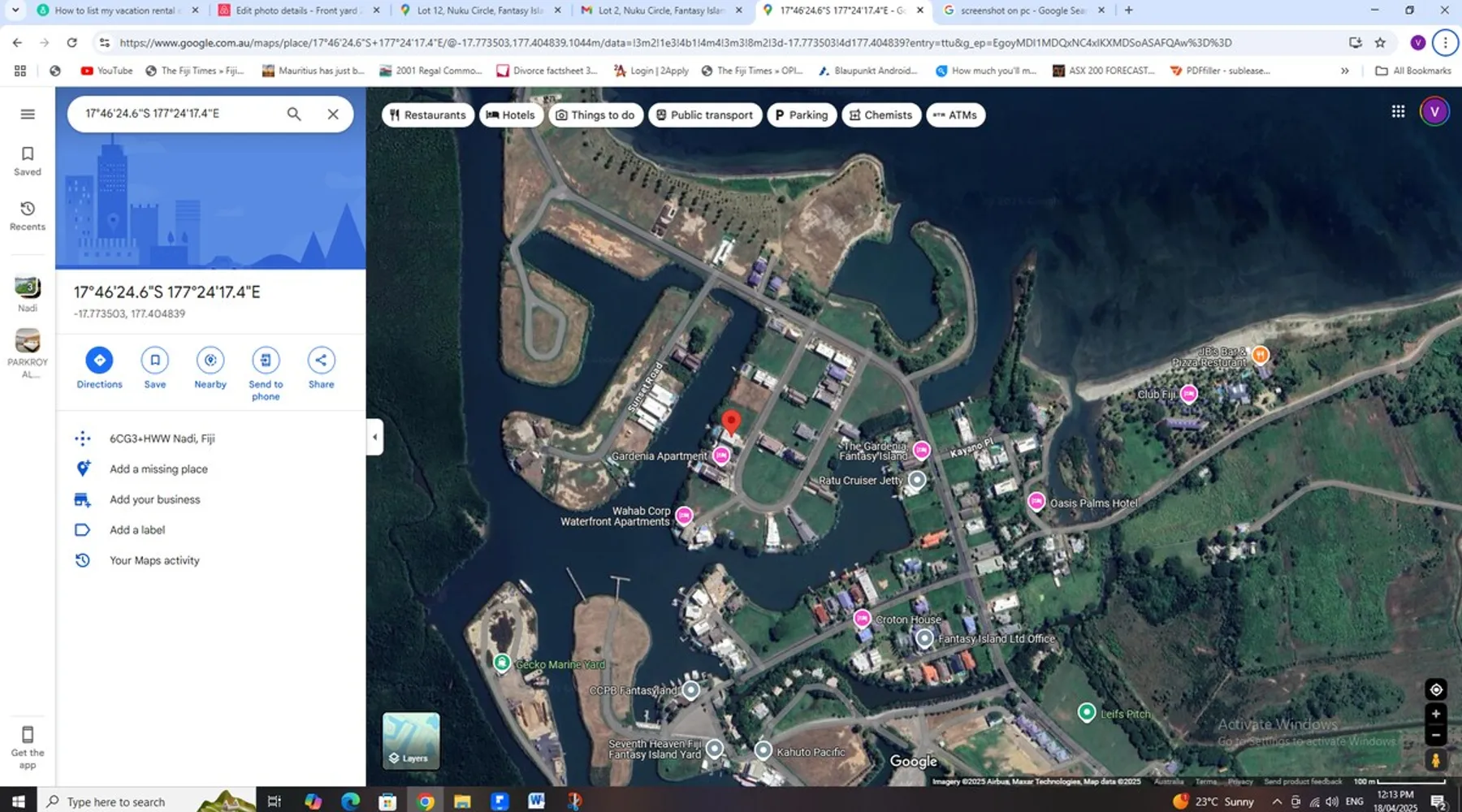Save this location with the Save icon
Viewport: 1462px width, 812px height.
coord(154,361)
